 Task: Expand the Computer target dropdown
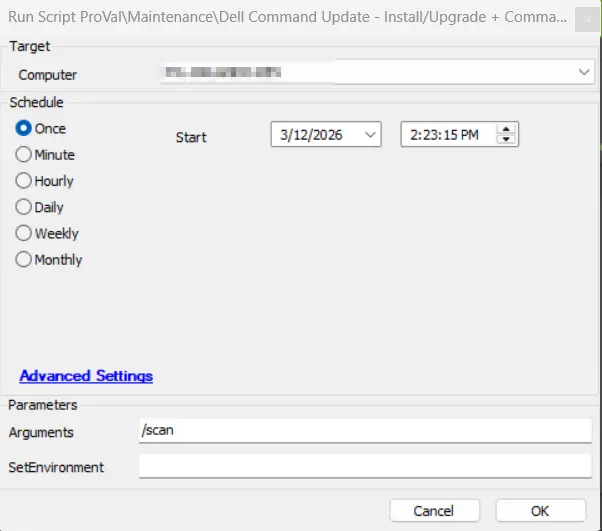[x=583, y=73]
